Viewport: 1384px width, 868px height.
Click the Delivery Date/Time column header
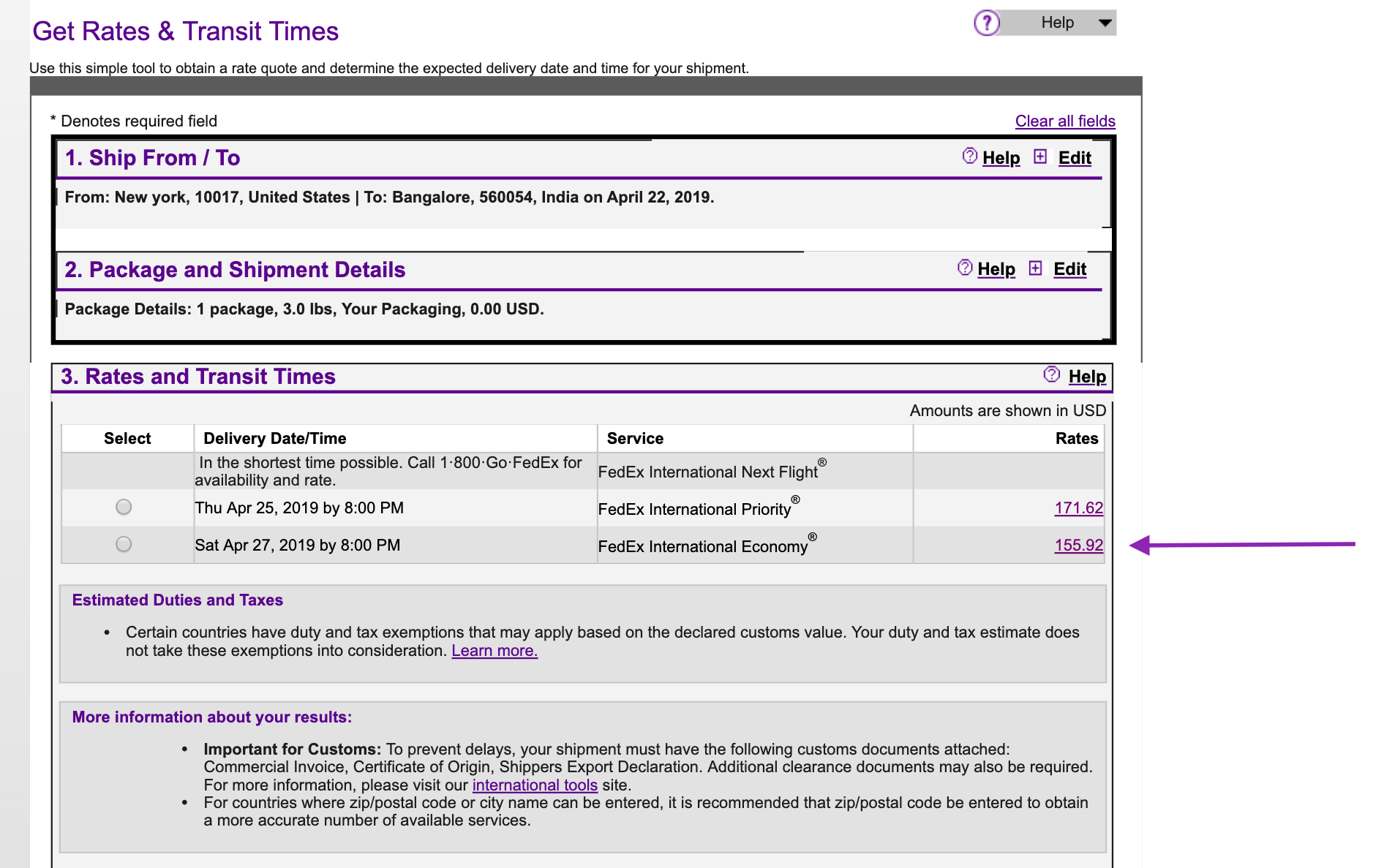click(x=274, y=439)
